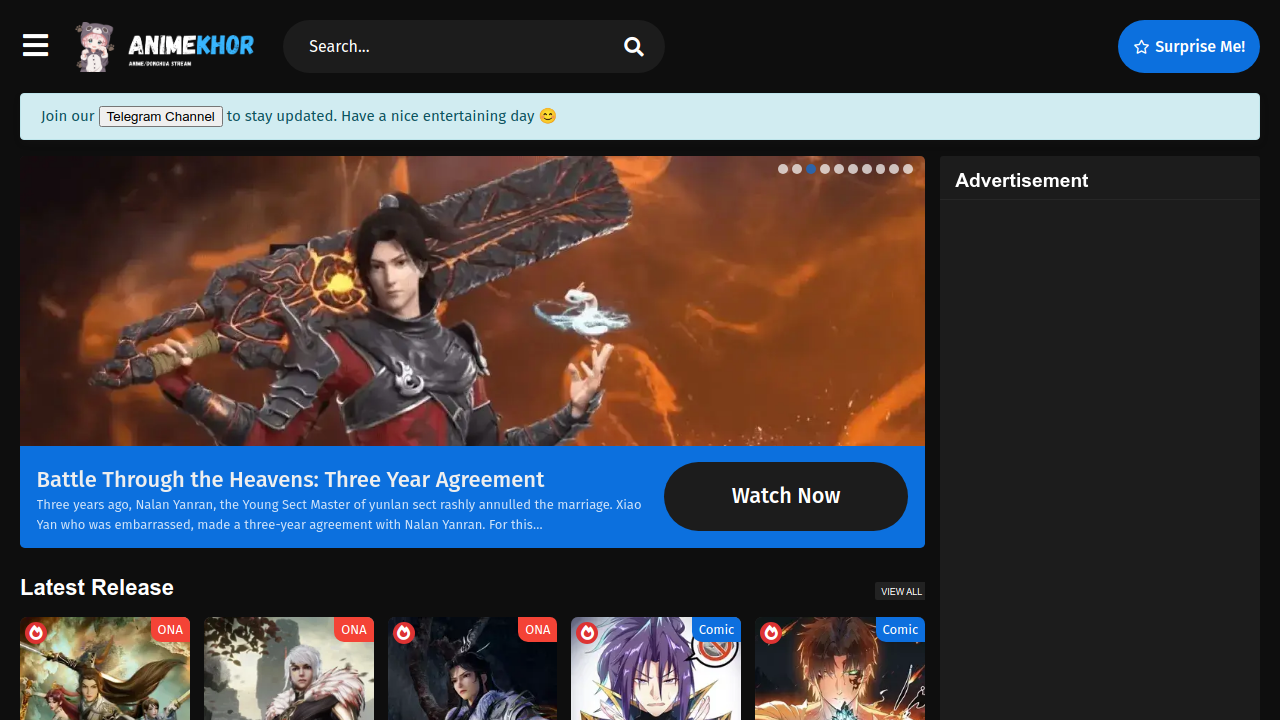Viewport: 1280px width, 720px height.
Task: Go to the first slider pagination dot
Action: pos(783,169)
